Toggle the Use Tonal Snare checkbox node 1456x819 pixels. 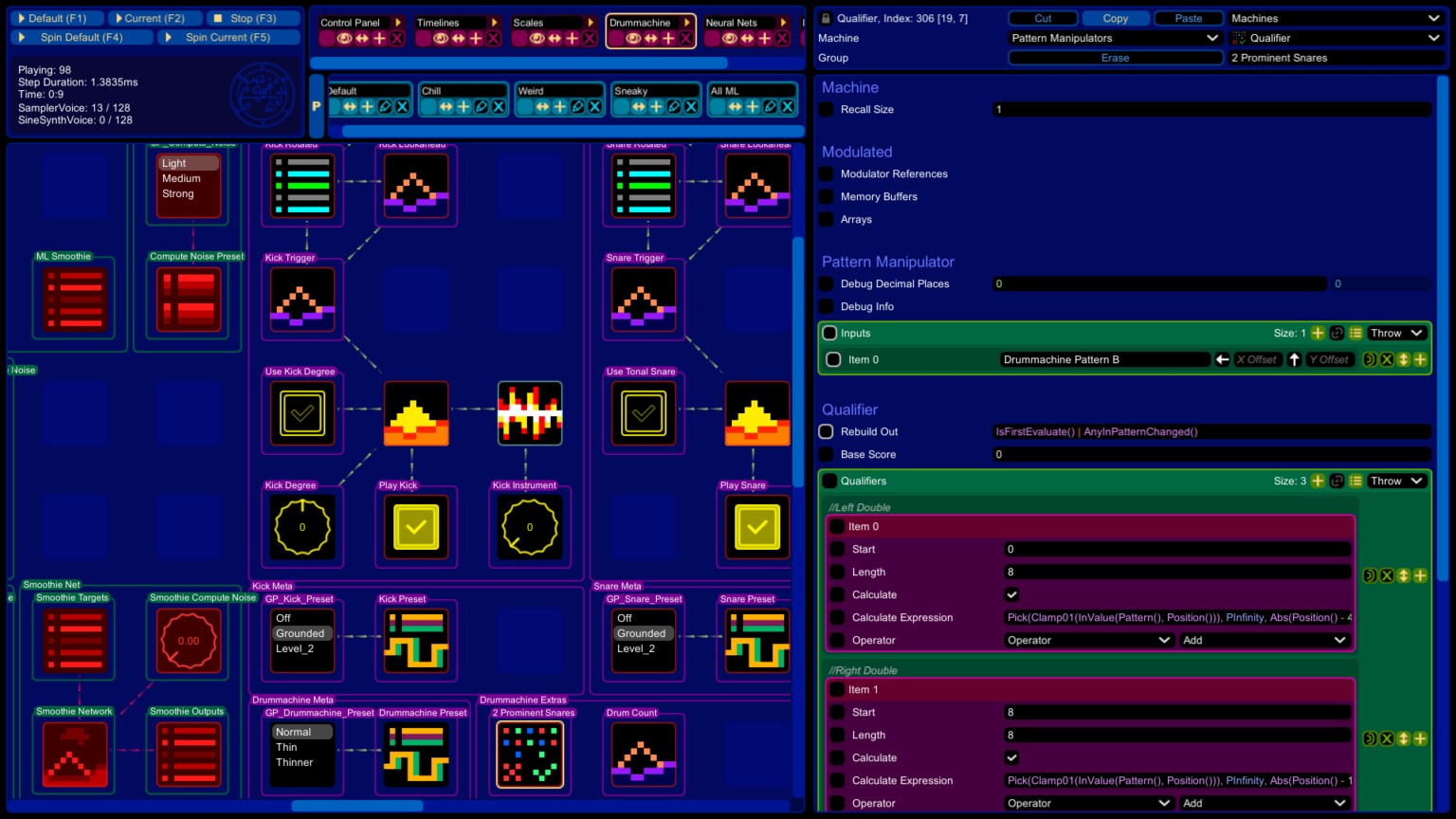pyautogui.click(x=644, y=413)
